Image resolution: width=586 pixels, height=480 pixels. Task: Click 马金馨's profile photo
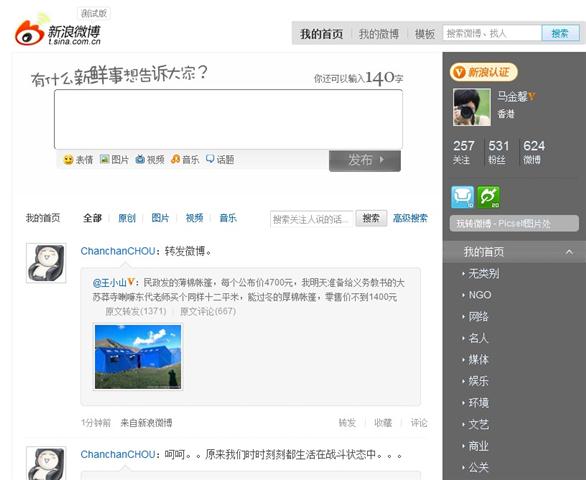[x=472, y=107]
